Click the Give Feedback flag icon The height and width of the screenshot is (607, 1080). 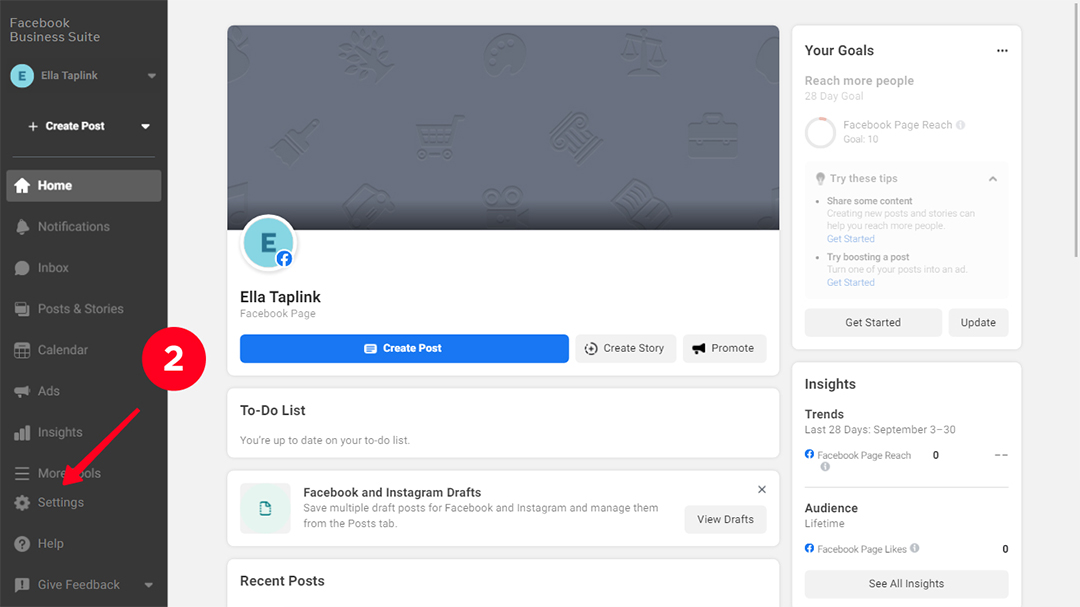click(22, 585)
